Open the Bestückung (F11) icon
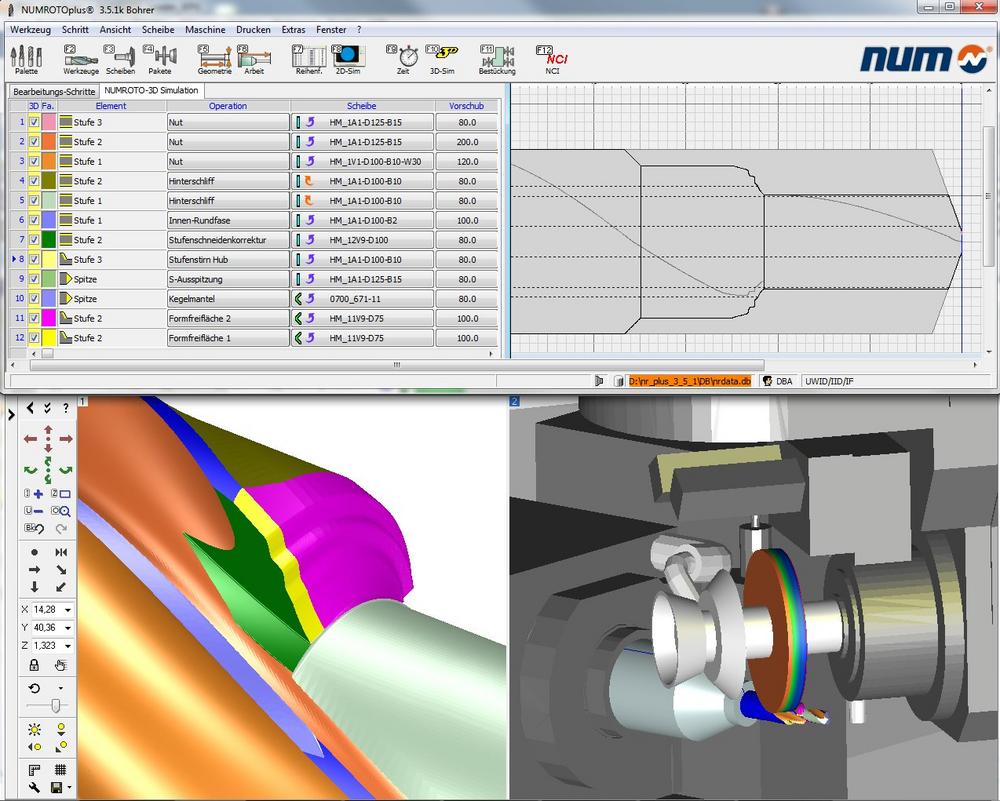 (497, 59)
